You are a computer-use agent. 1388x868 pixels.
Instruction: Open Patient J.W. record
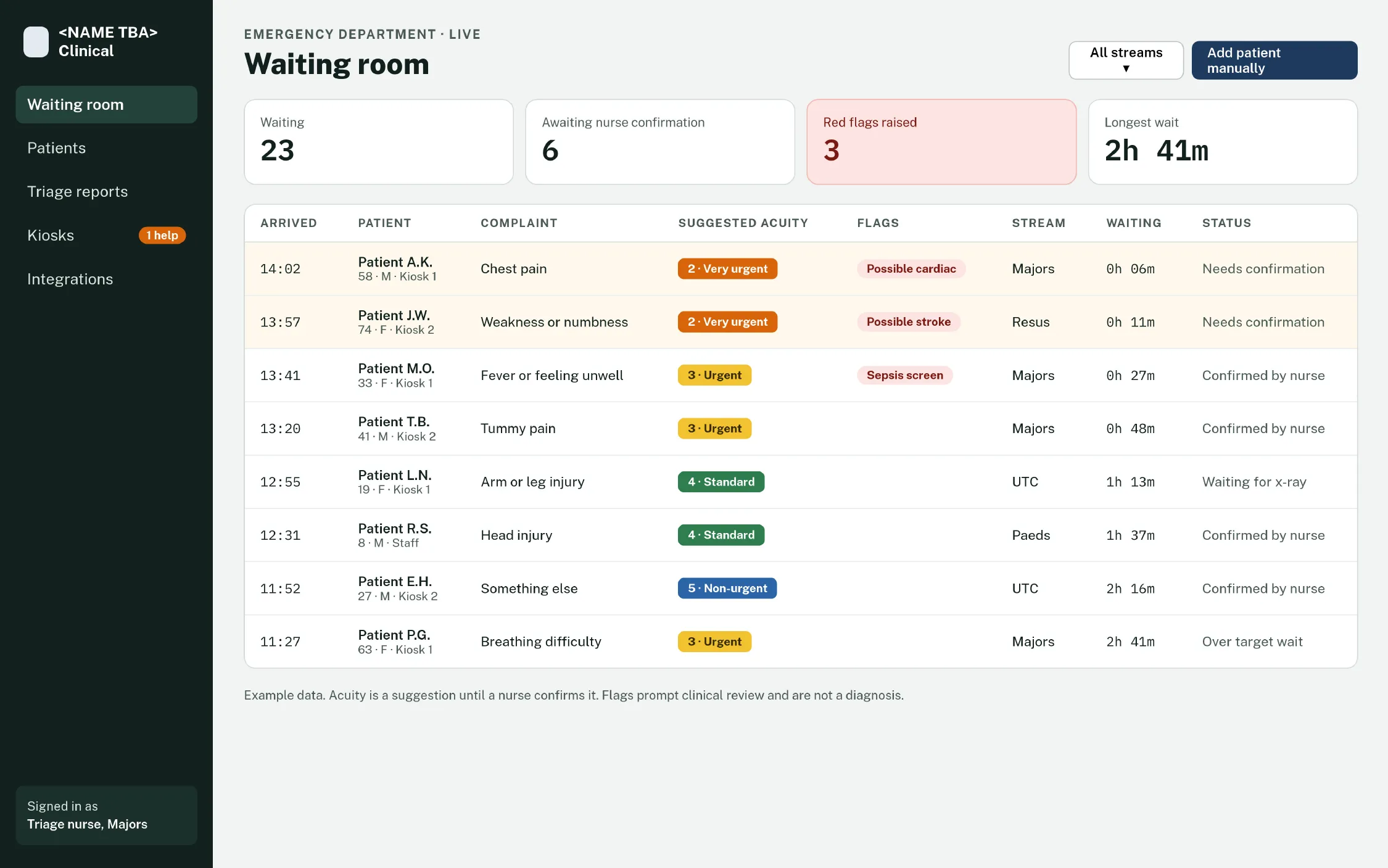pyautogui.click(x=801, y=322)
